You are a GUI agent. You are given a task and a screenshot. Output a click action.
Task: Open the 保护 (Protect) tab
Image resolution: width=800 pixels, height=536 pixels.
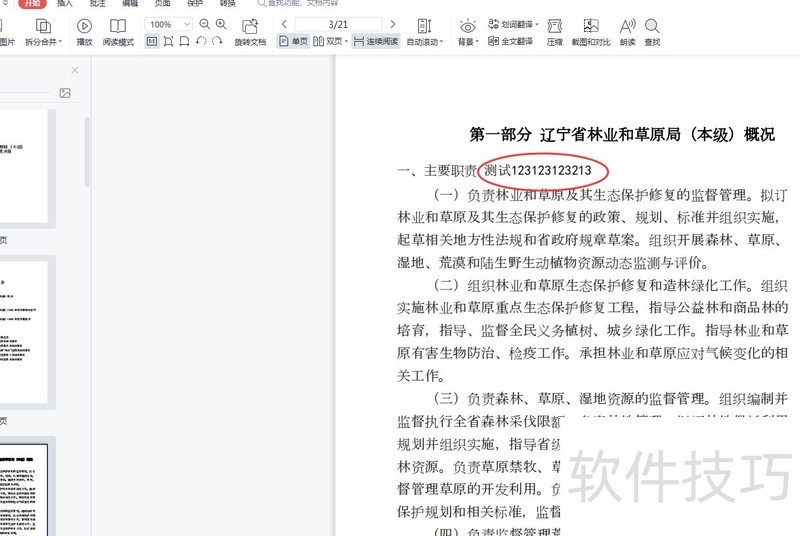pyautogui.click(x=195, y=4)
